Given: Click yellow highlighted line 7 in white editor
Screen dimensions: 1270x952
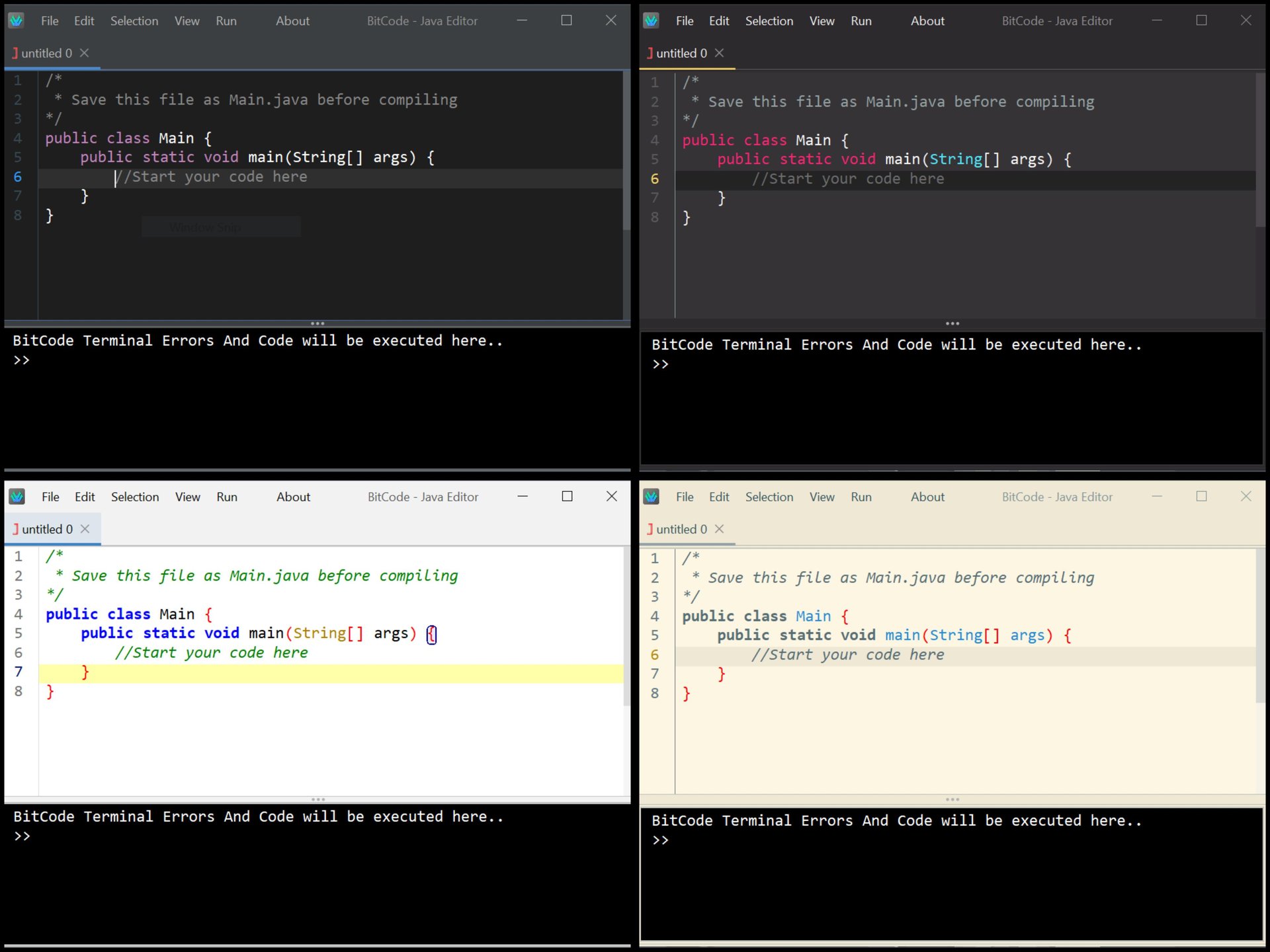Looking at the screenshot, I should tap(331, 672).
